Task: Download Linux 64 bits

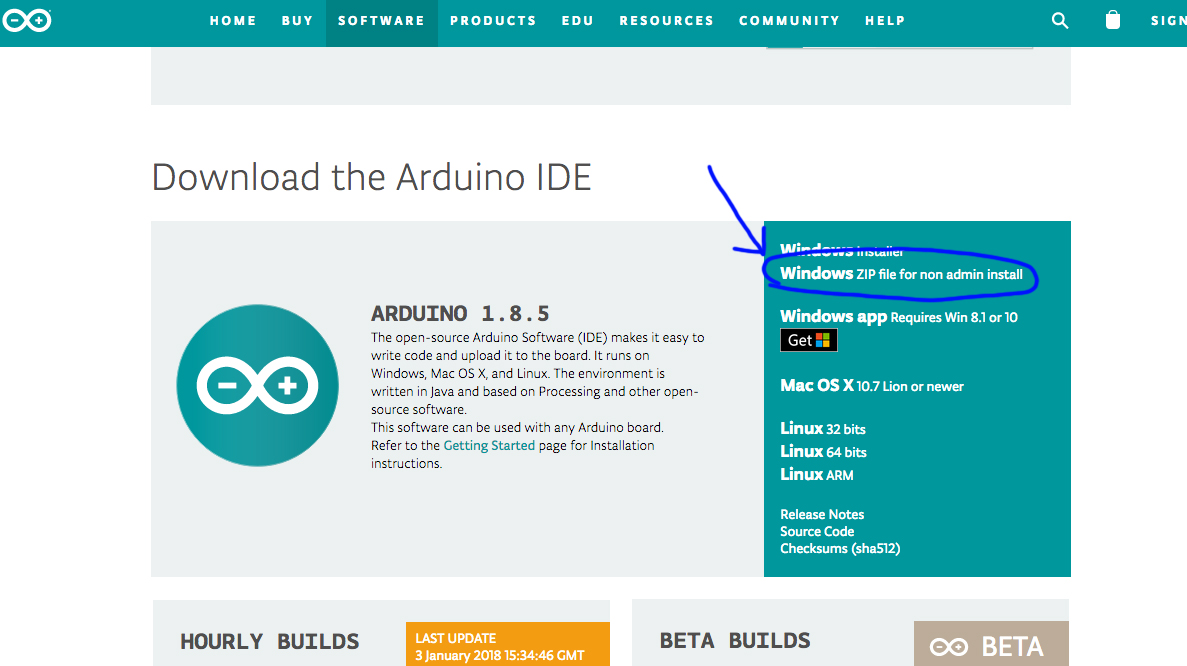Action: point(823,452)
